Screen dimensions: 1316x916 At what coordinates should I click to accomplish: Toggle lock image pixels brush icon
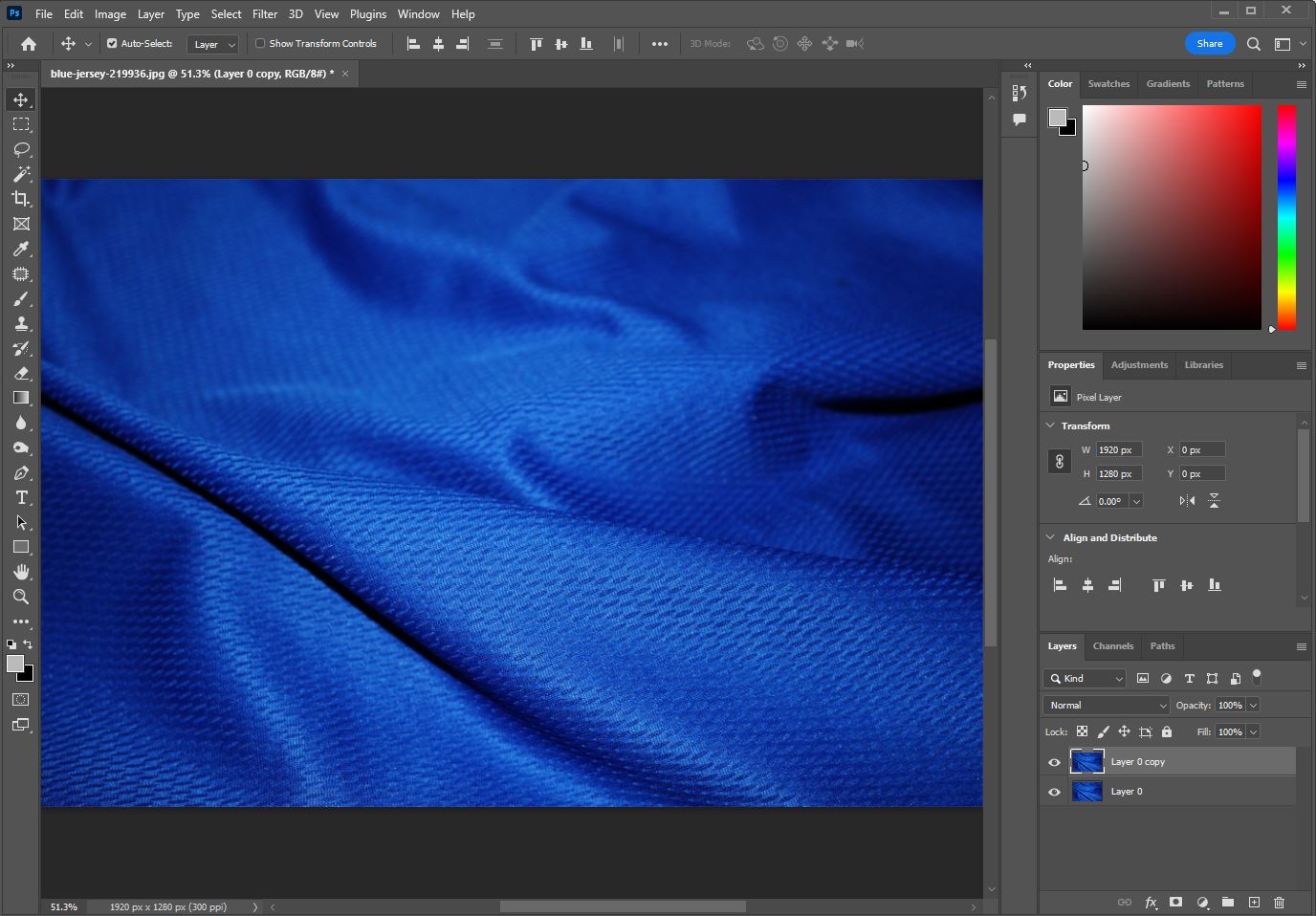(1103, 731)
